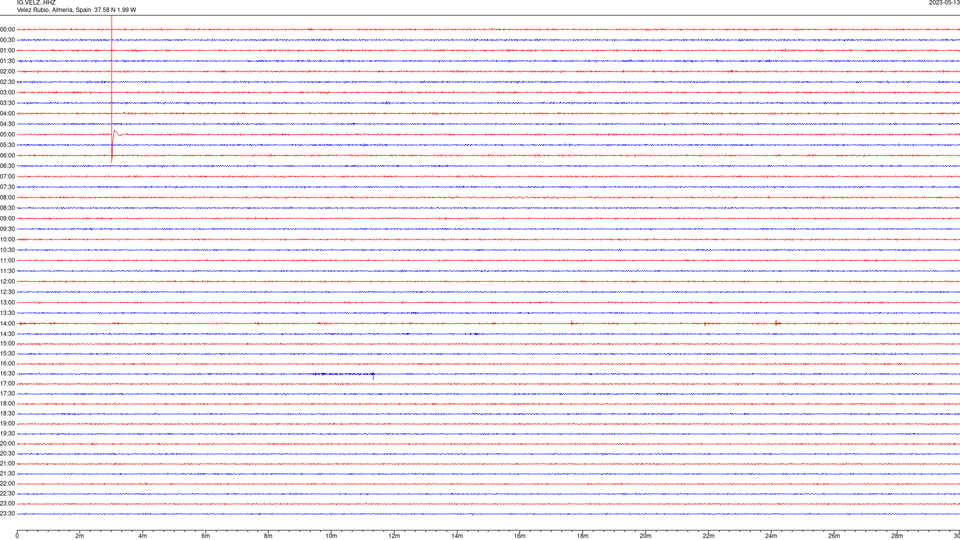Select the 18:00 row time label
960x540 pixels.
[7, 403]
